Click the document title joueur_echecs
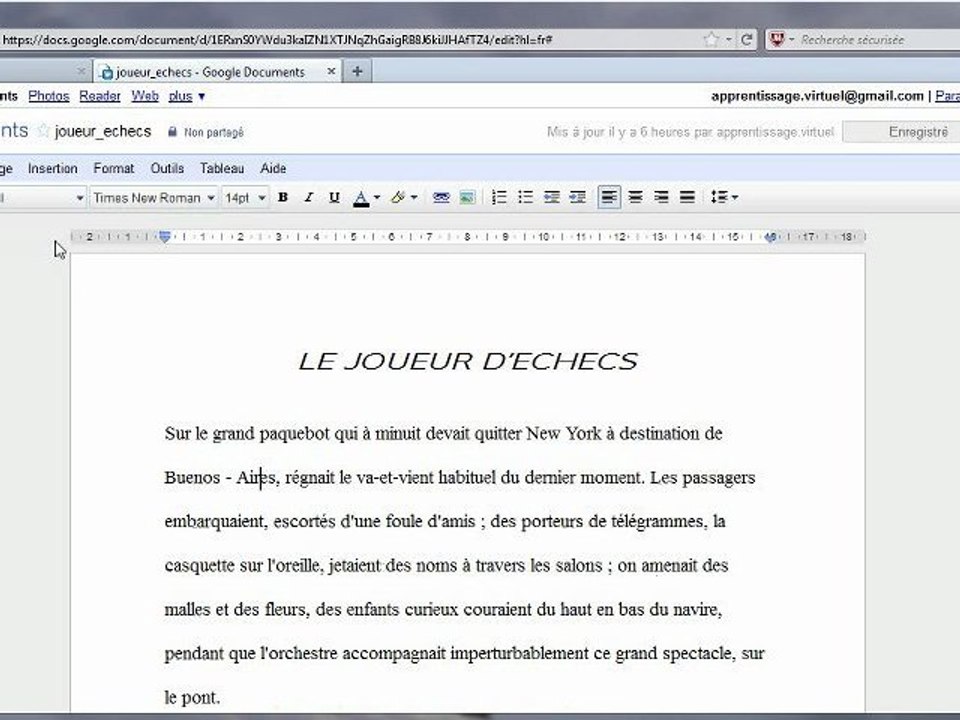Screen dimensions: 960x720 click(103, 132)
